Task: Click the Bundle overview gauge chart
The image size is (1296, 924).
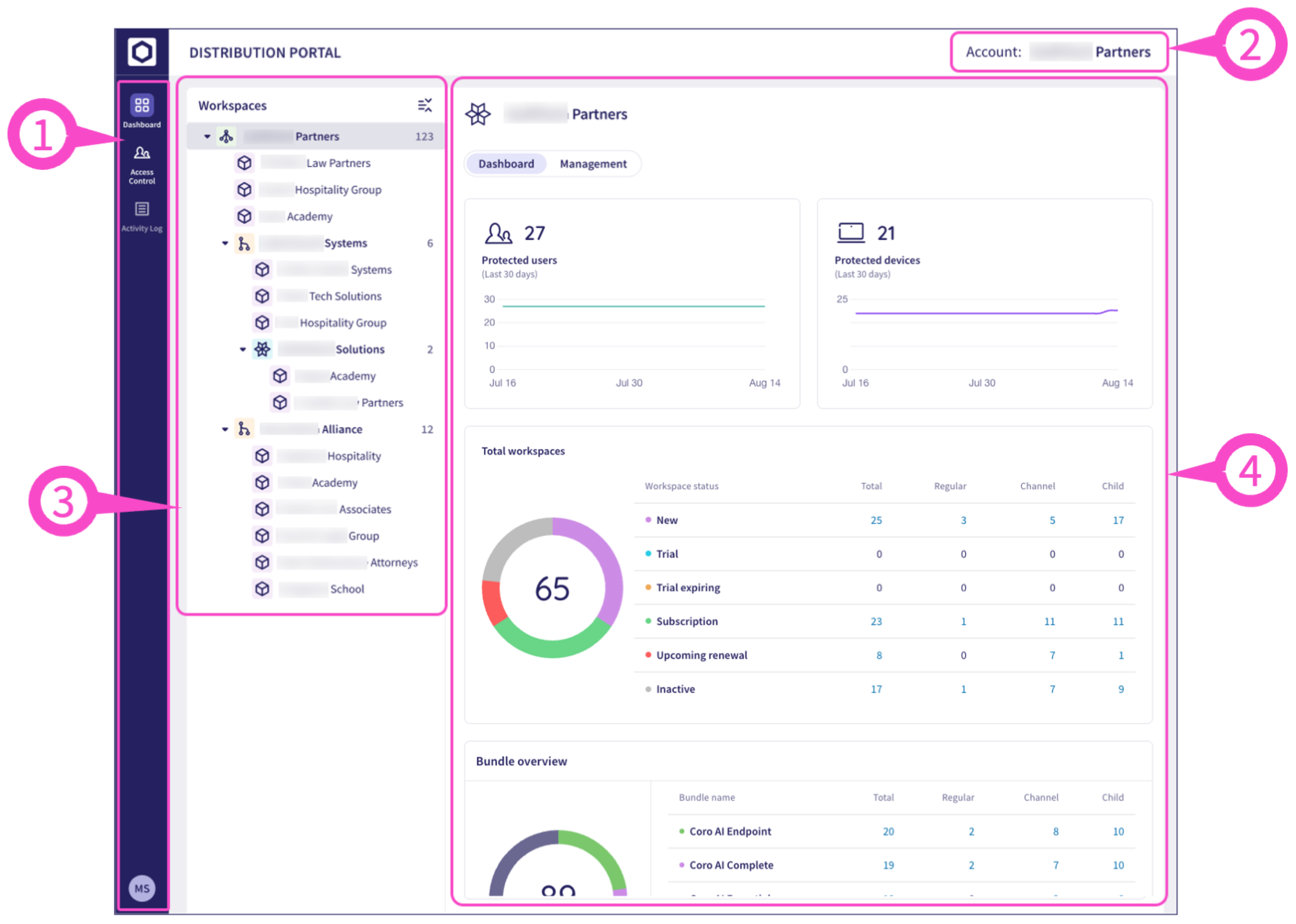Action: [x=558, y=863]
